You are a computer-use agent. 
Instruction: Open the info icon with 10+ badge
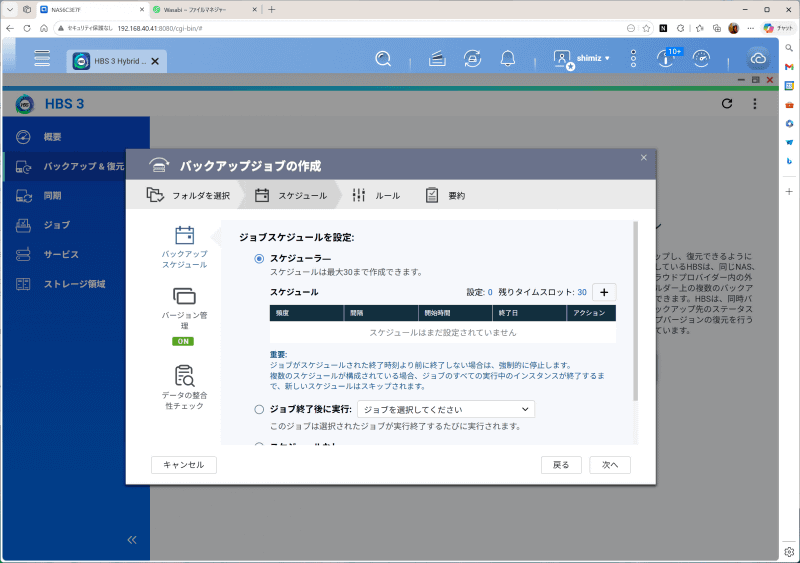click(x=666, y=58)
